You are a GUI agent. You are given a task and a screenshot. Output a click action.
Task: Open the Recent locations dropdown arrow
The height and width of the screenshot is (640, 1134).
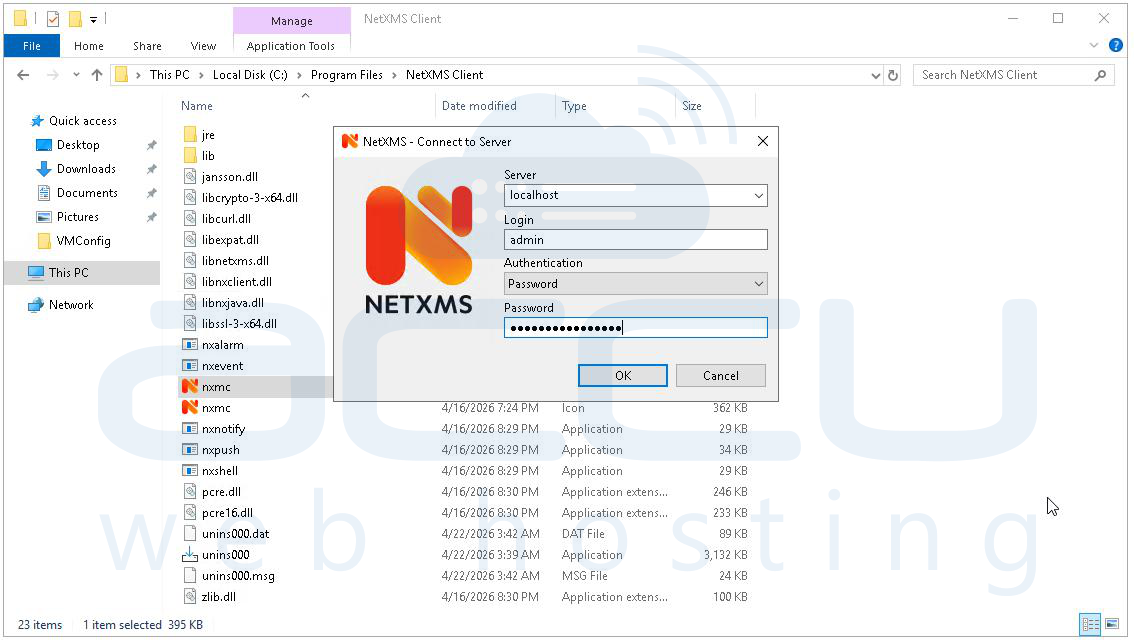pos(76,74)
